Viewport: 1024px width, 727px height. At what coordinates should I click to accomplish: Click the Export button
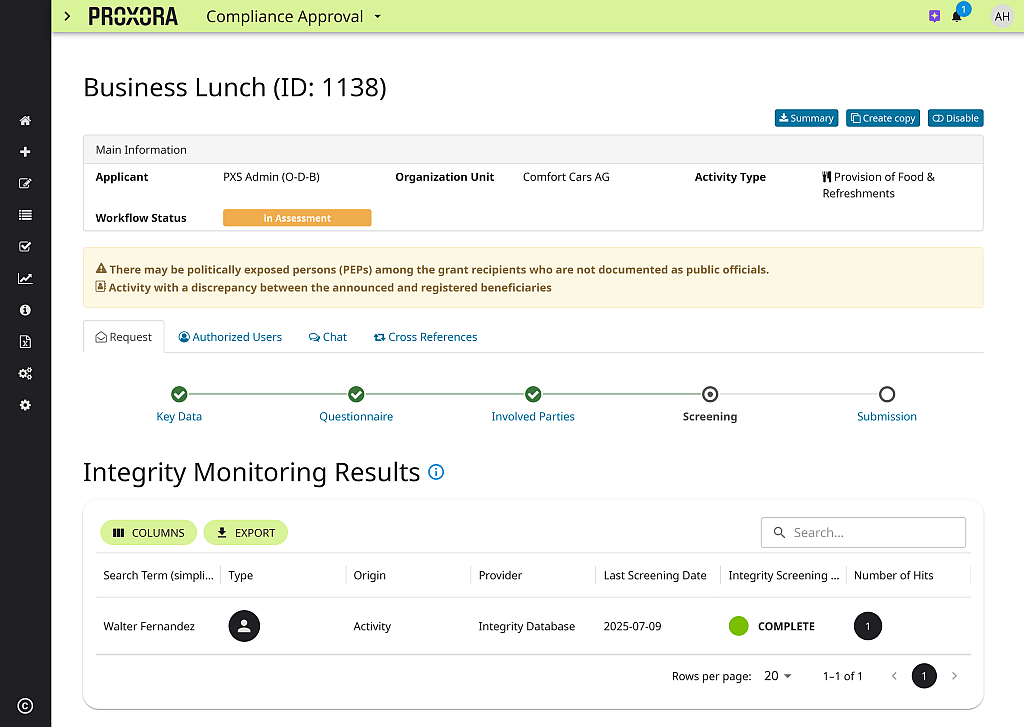tap(245, 533)
